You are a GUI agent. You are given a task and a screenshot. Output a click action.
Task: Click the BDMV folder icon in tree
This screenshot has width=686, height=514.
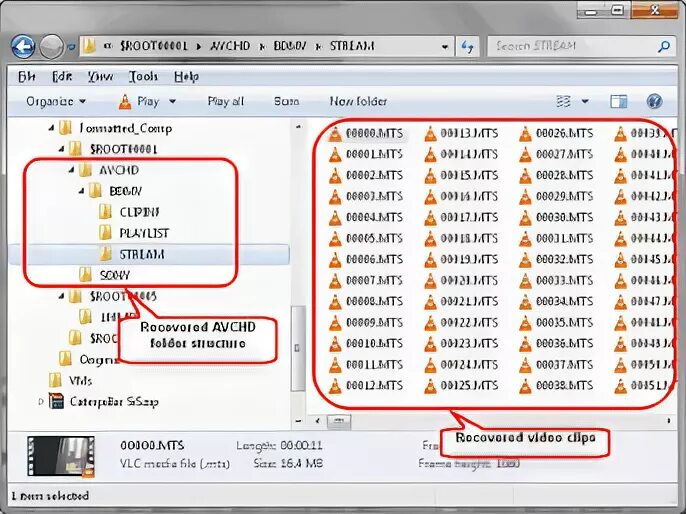95,191
